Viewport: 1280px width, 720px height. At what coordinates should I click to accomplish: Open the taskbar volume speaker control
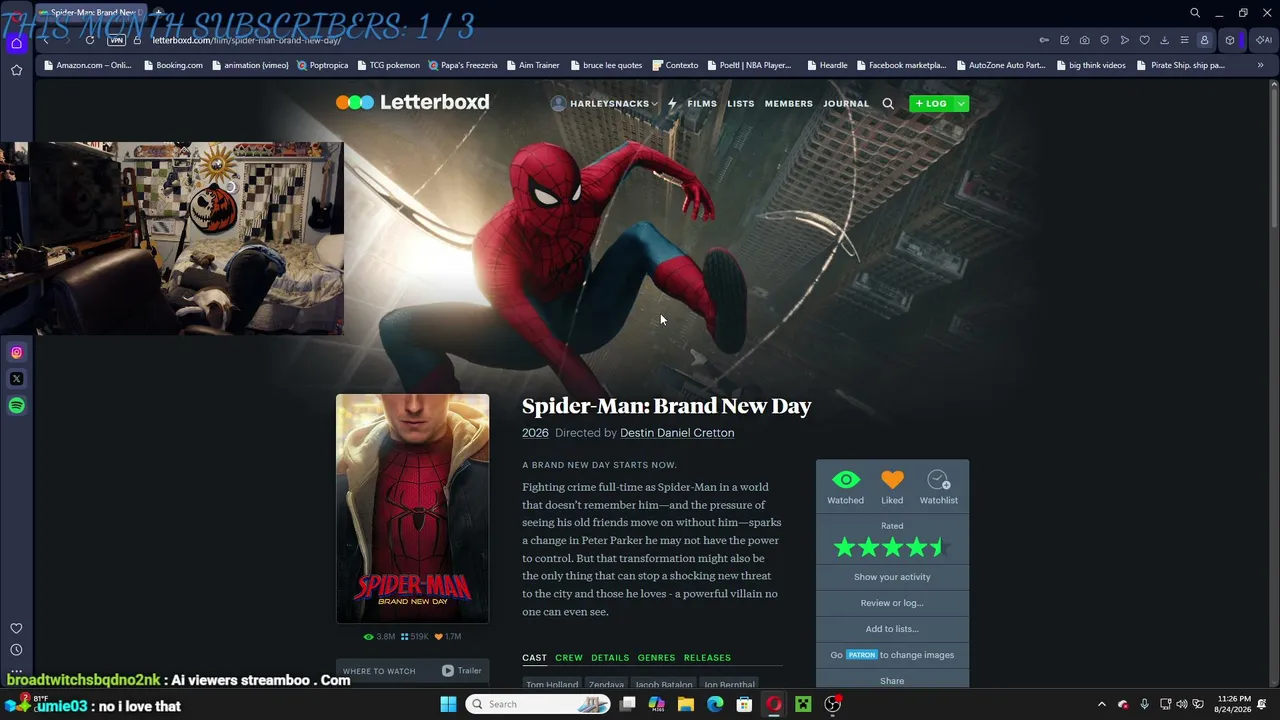click(1181, 704)
